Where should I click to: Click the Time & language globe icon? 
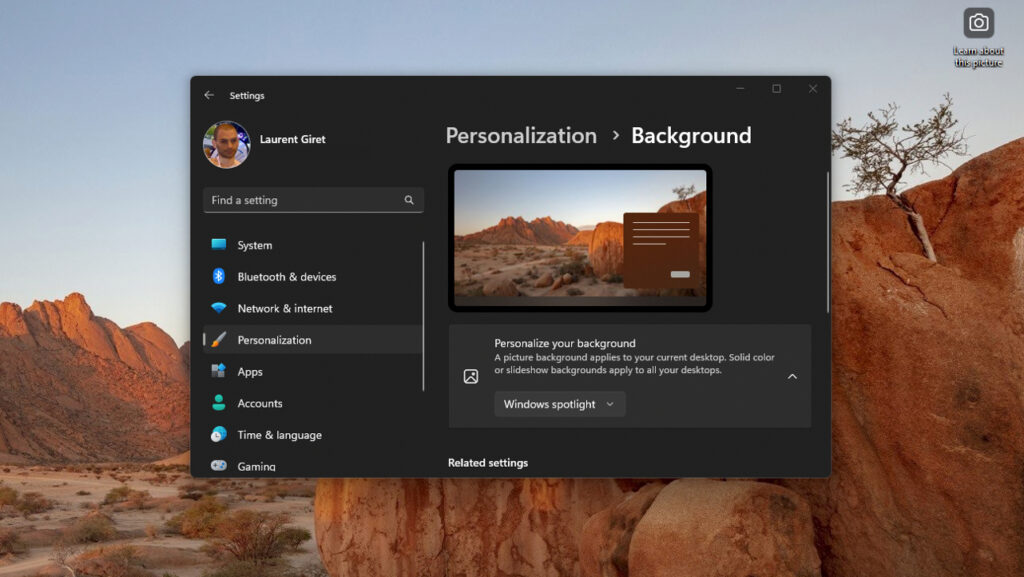(x=218, y=435)
